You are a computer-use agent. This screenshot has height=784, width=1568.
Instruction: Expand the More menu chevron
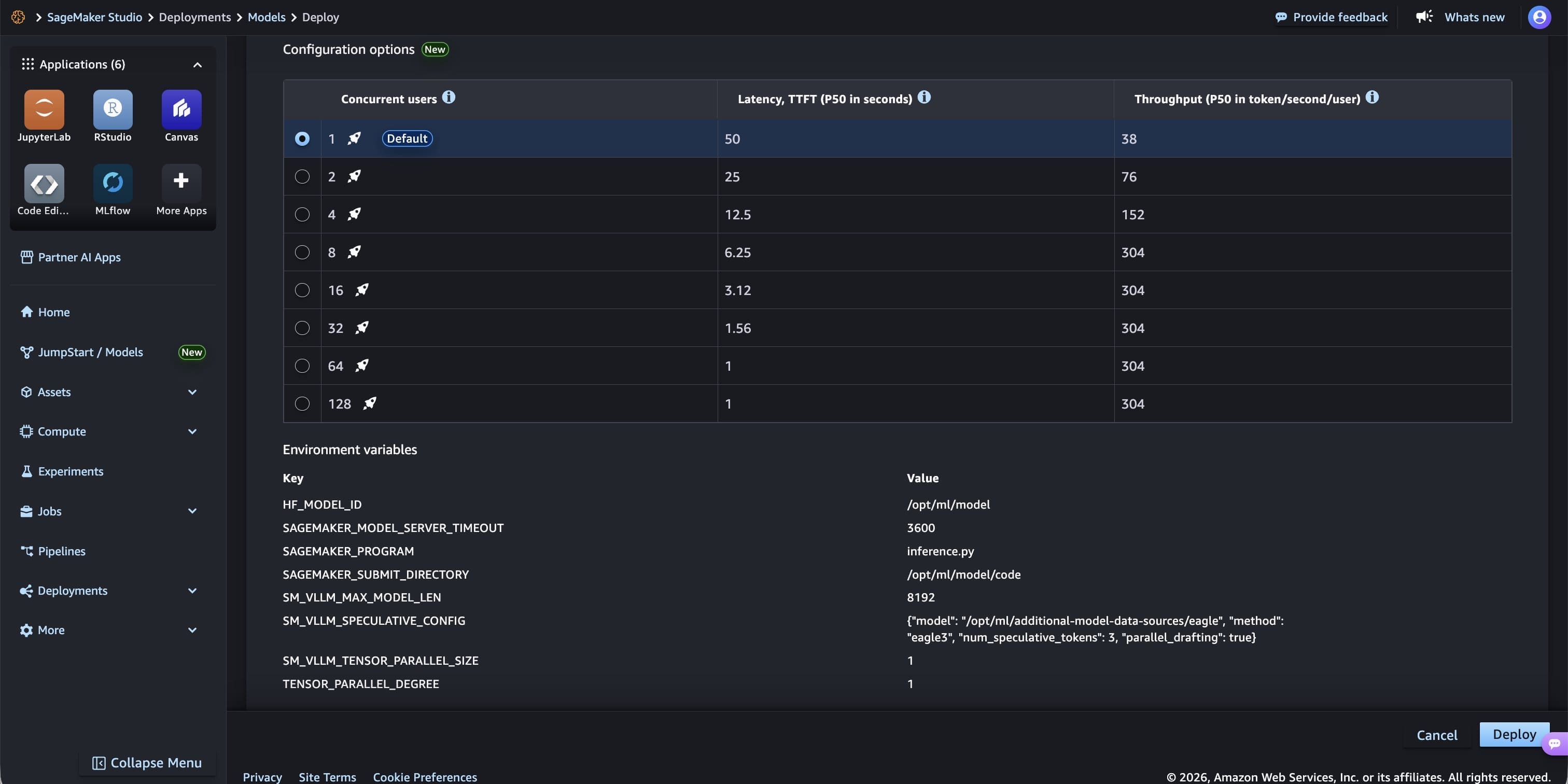point(192,630)
